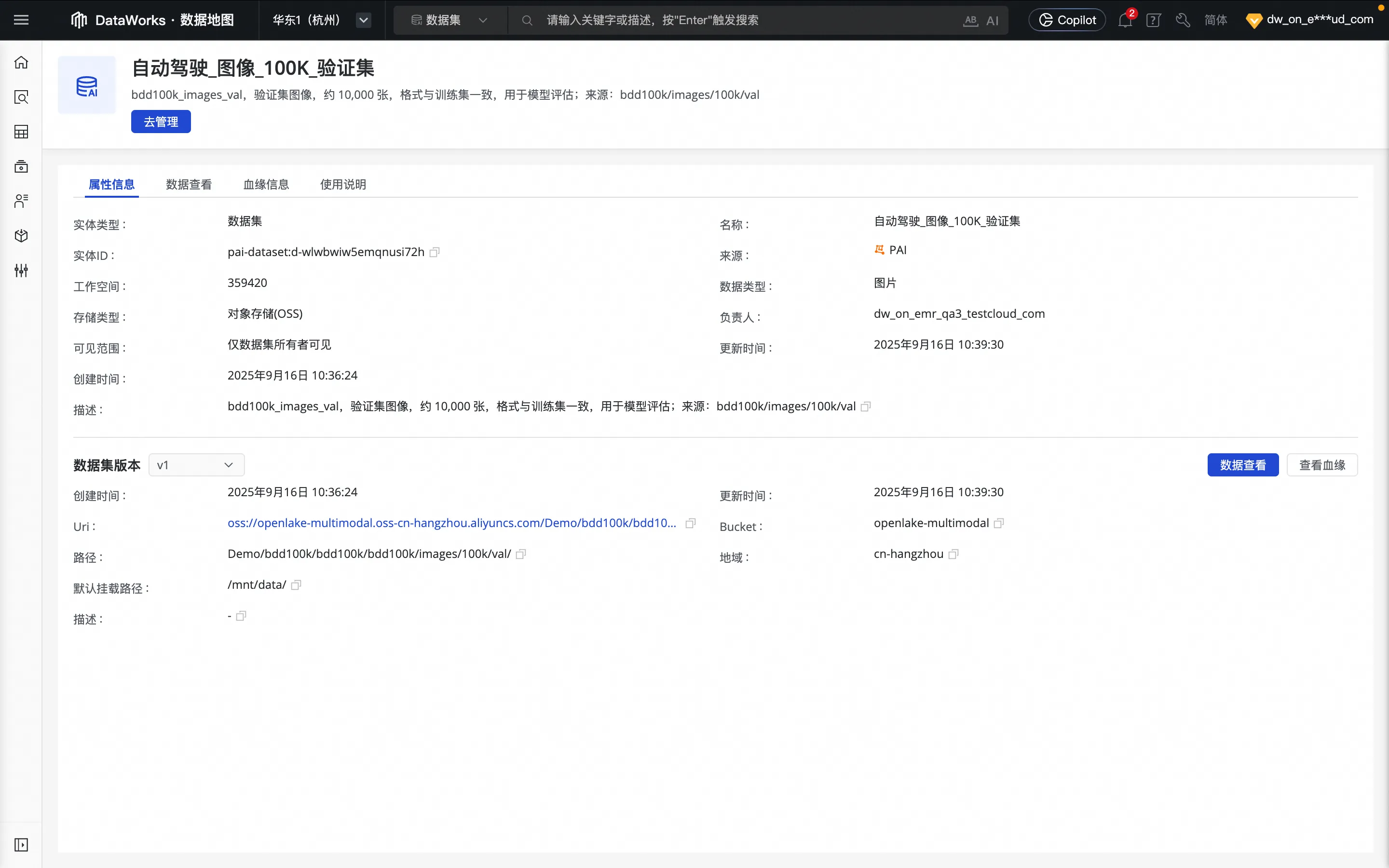This screenshot has width=1389, height=868.
Task: Switch language via 简体 toggle
Action: (1216, 19)
